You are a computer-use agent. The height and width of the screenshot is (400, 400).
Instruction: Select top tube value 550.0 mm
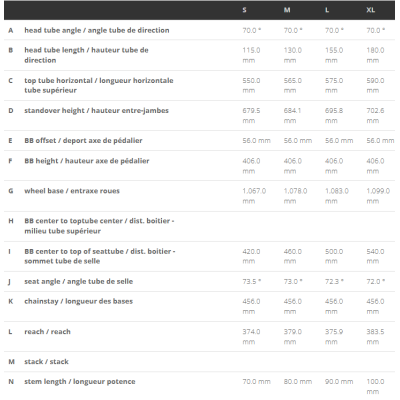click(251, 85)
